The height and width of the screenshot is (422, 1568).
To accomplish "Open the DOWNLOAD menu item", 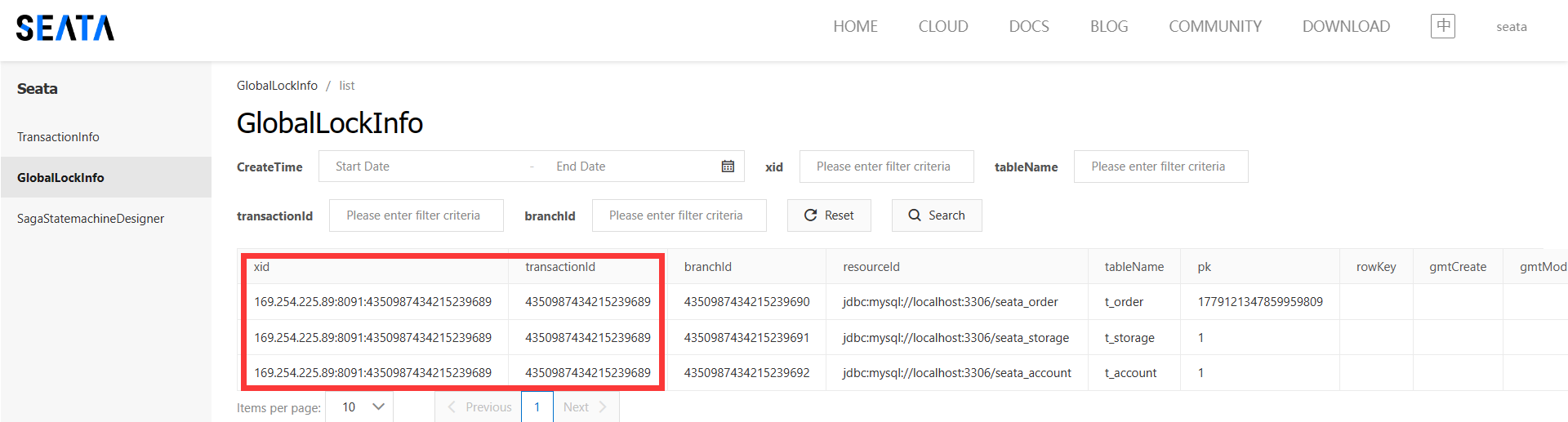I will click(x=1346, y=27).
